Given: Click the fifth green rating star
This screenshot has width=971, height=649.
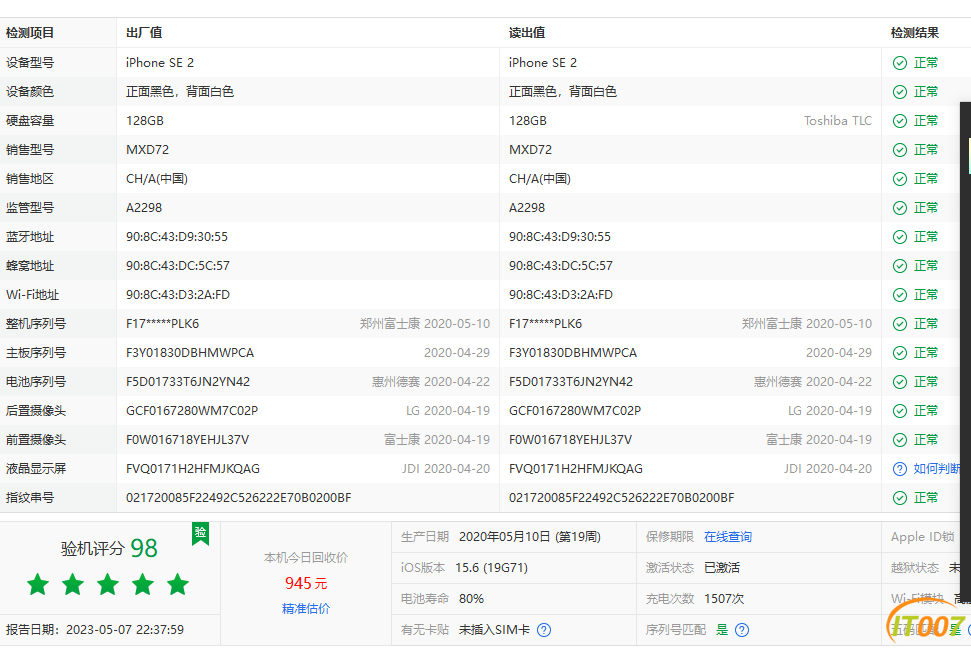Looking at the screenshot, I should (178, 584).
